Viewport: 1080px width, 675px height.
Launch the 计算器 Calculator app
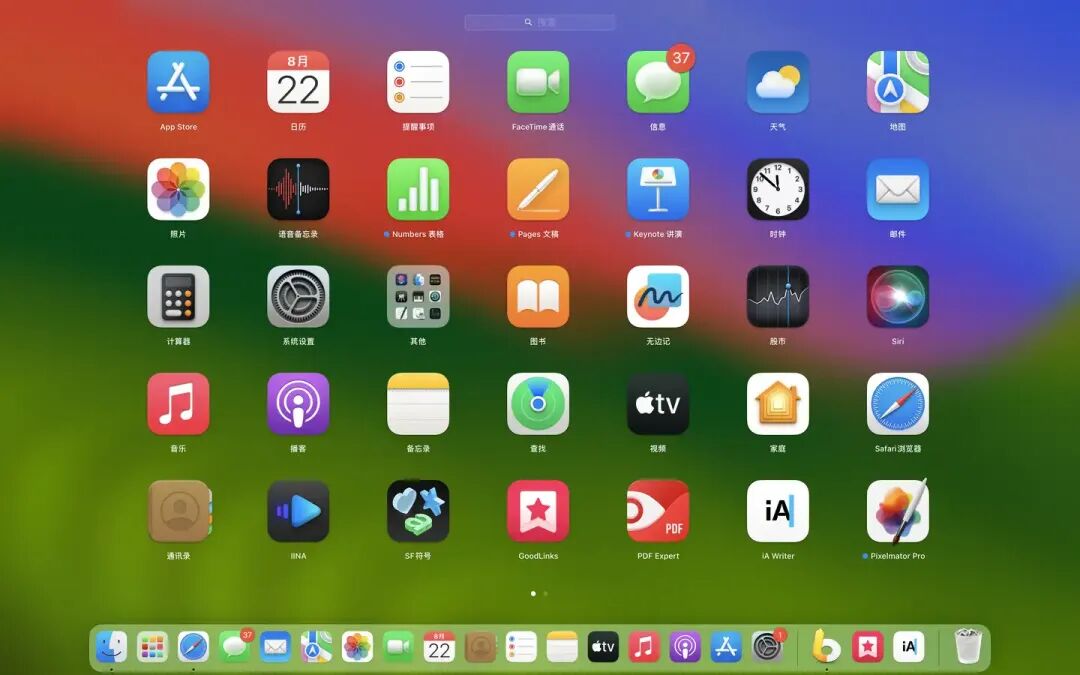click(178, 297)
